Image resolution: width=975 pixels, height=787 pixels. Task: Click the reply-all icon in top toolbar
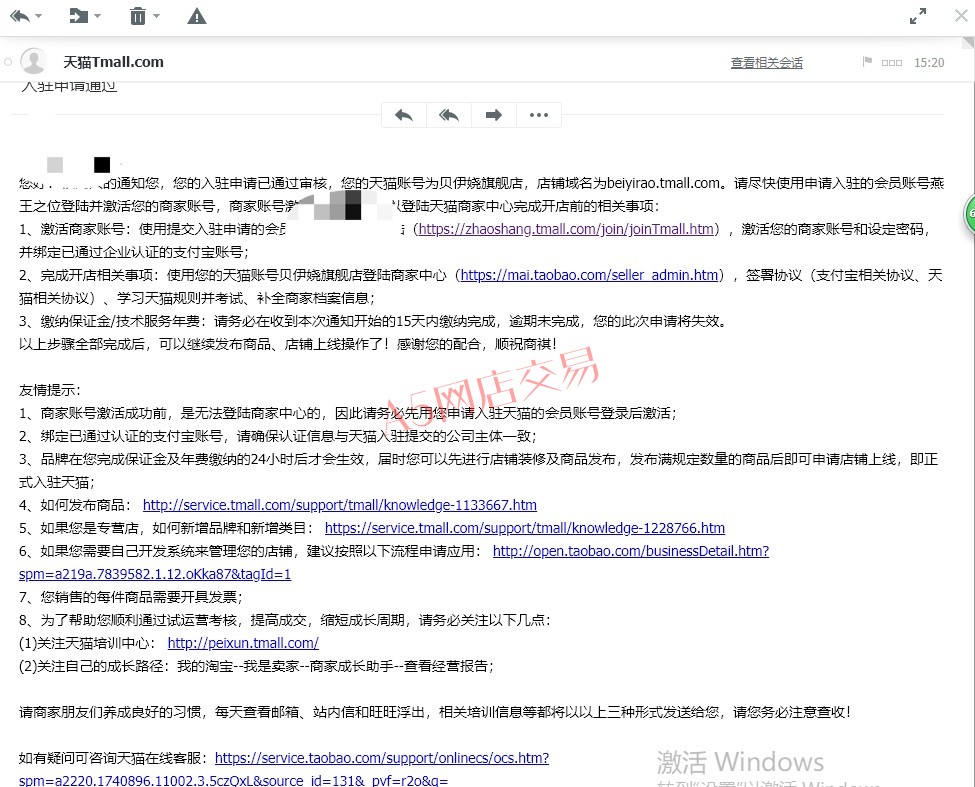pyautogui.click(x=20, y=16)
